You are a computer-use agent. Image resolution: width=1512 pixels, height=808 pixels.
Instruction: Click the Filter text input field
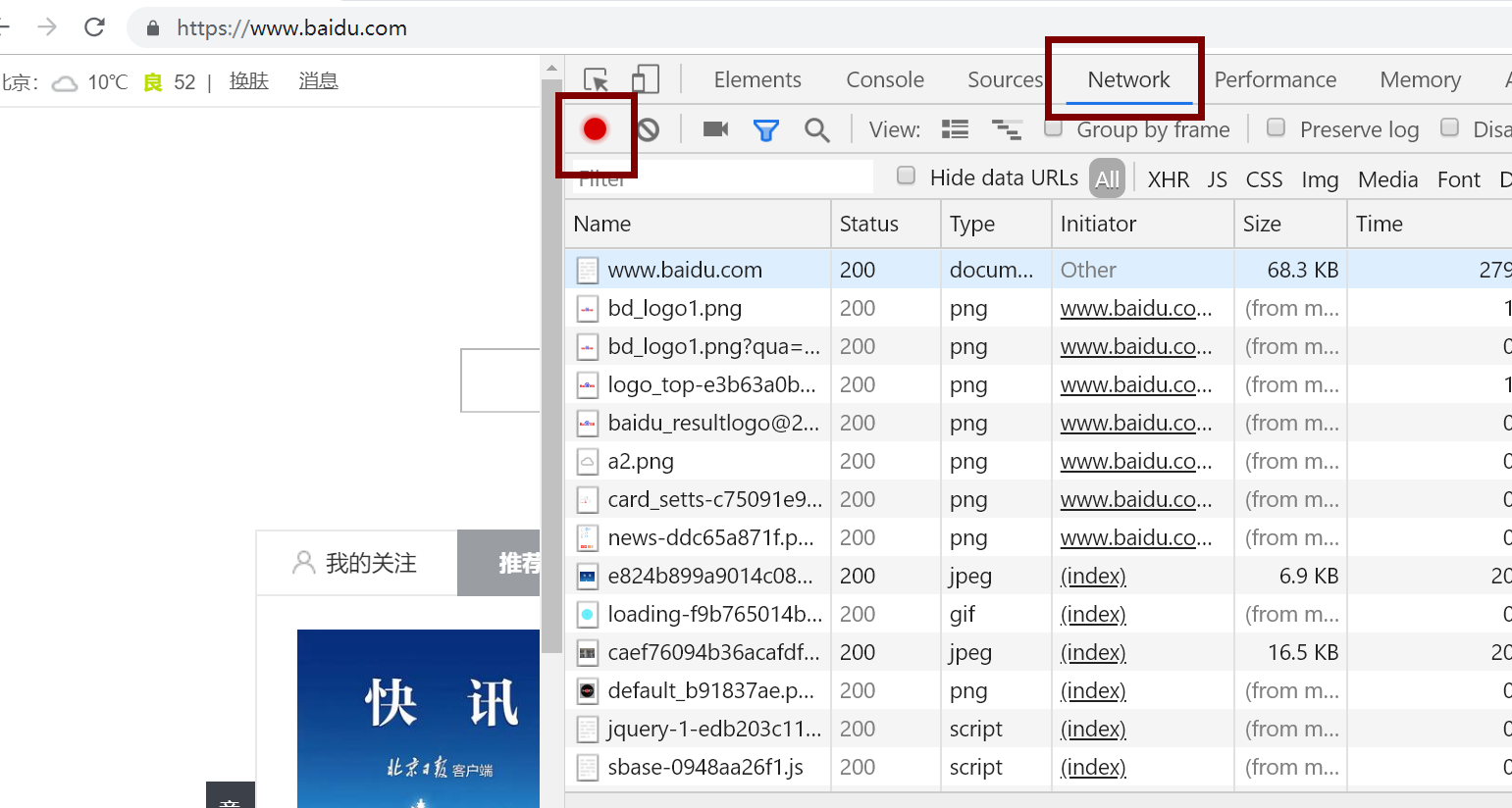click(722, 177)
